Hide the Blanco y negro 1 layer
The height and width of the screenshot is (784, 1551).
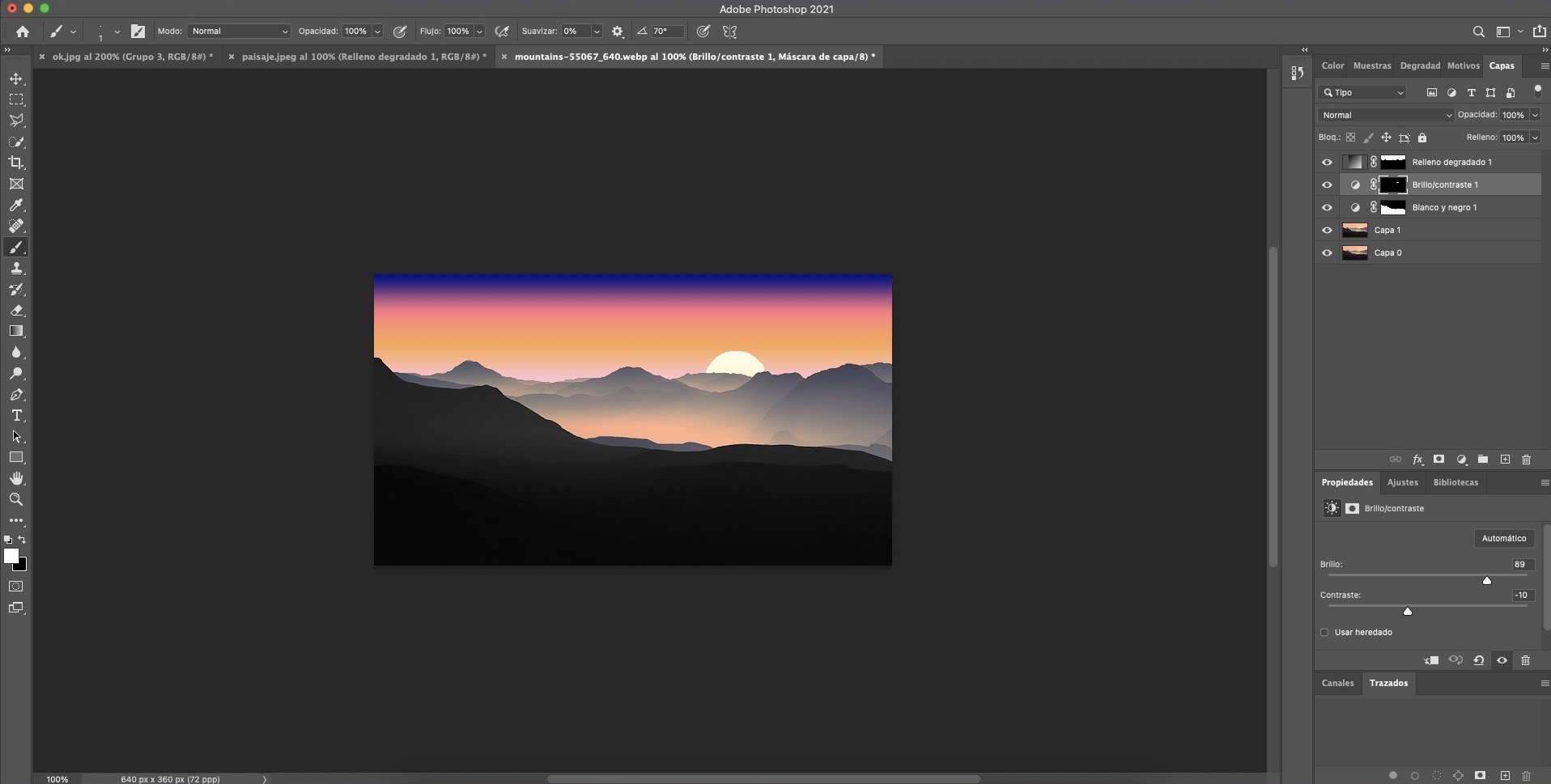[1327, 207]
